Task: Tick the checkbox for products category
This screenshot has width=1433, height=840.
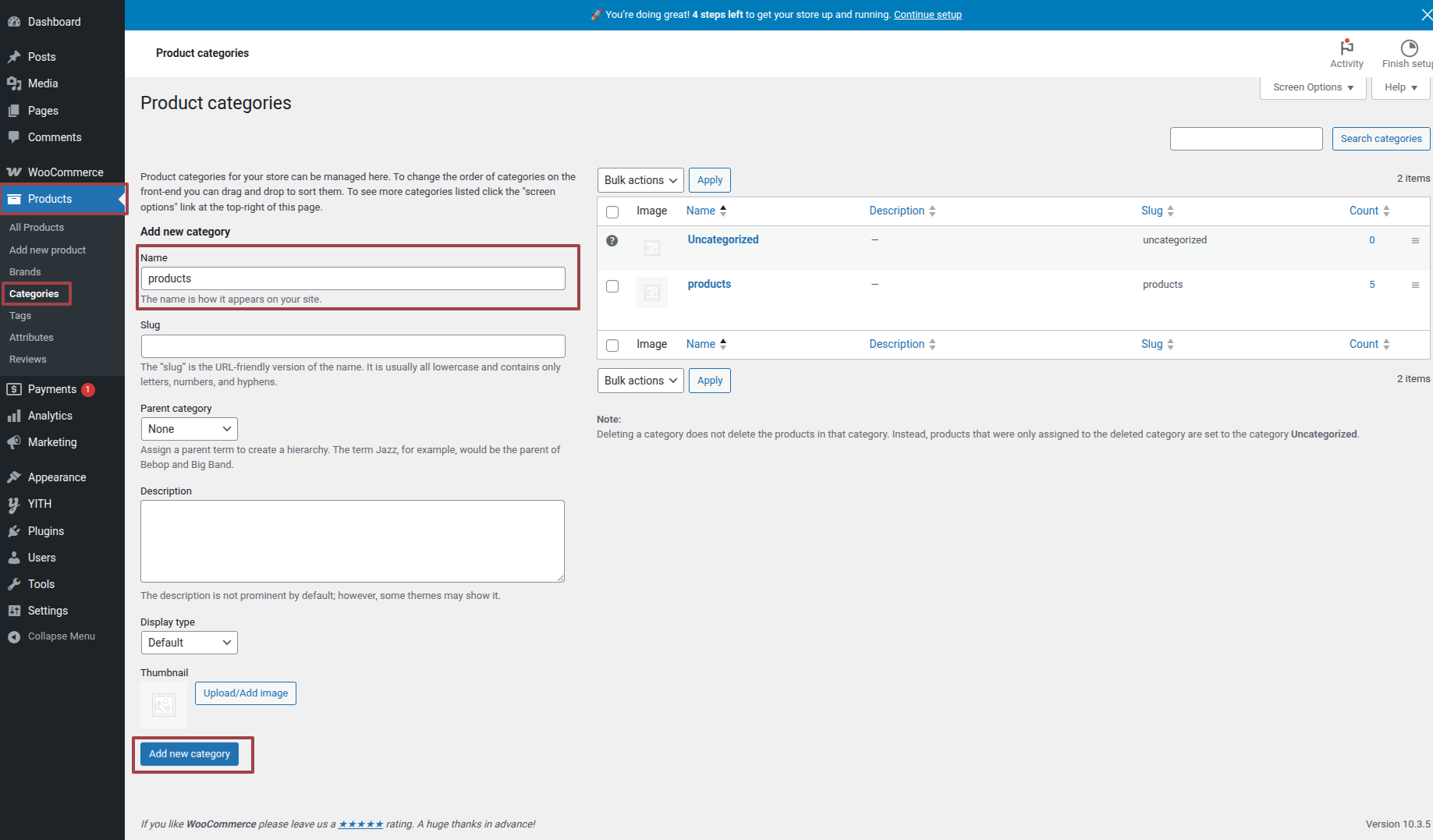Action: click(612, 286)
